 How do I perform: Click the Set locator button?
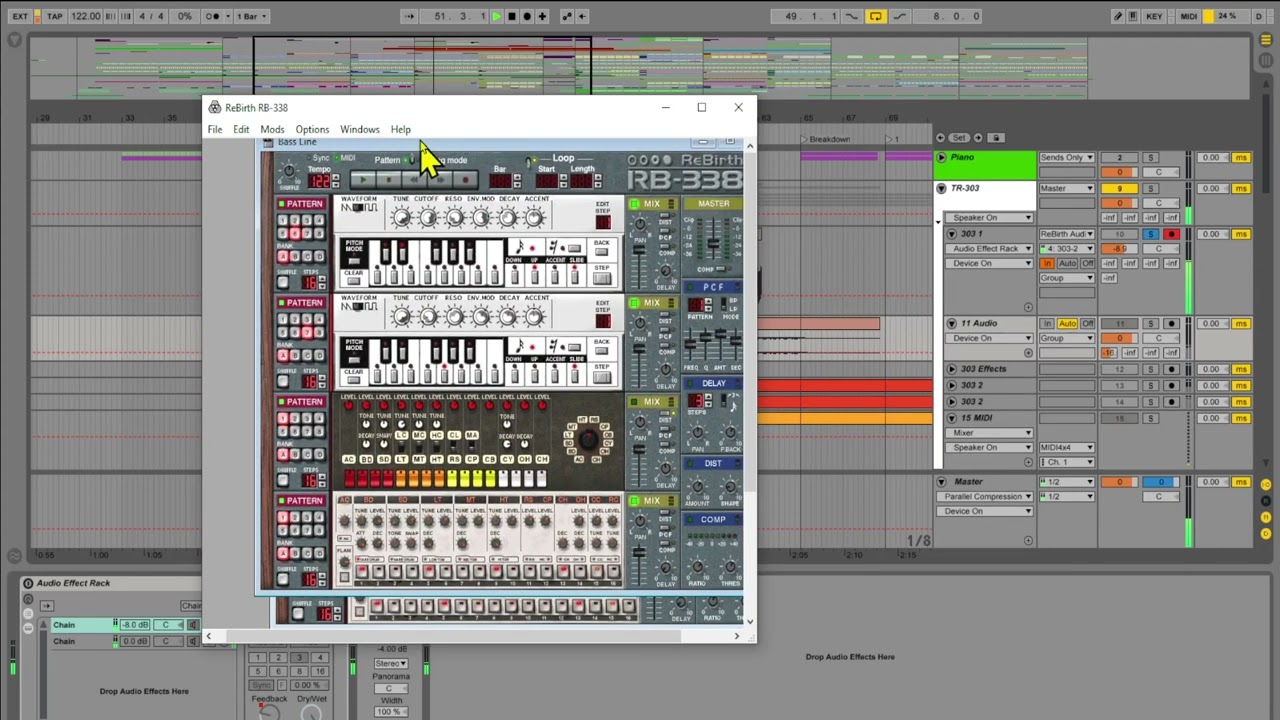(x=960, y=138)
